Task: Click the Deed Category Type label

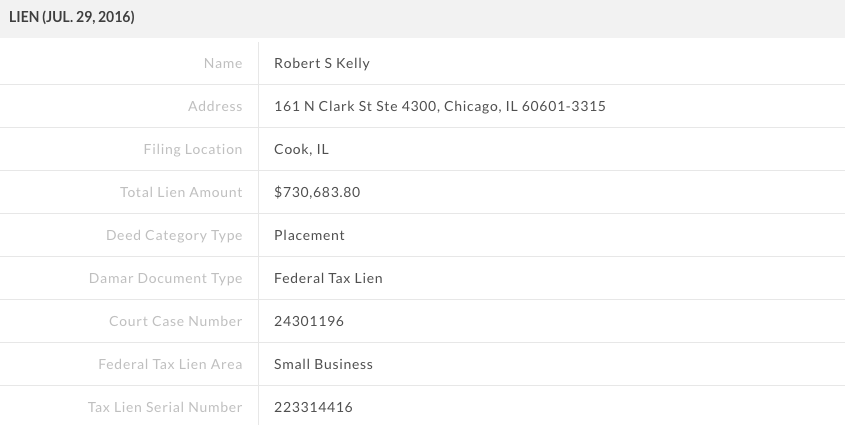Action: (x=174, y=235)
